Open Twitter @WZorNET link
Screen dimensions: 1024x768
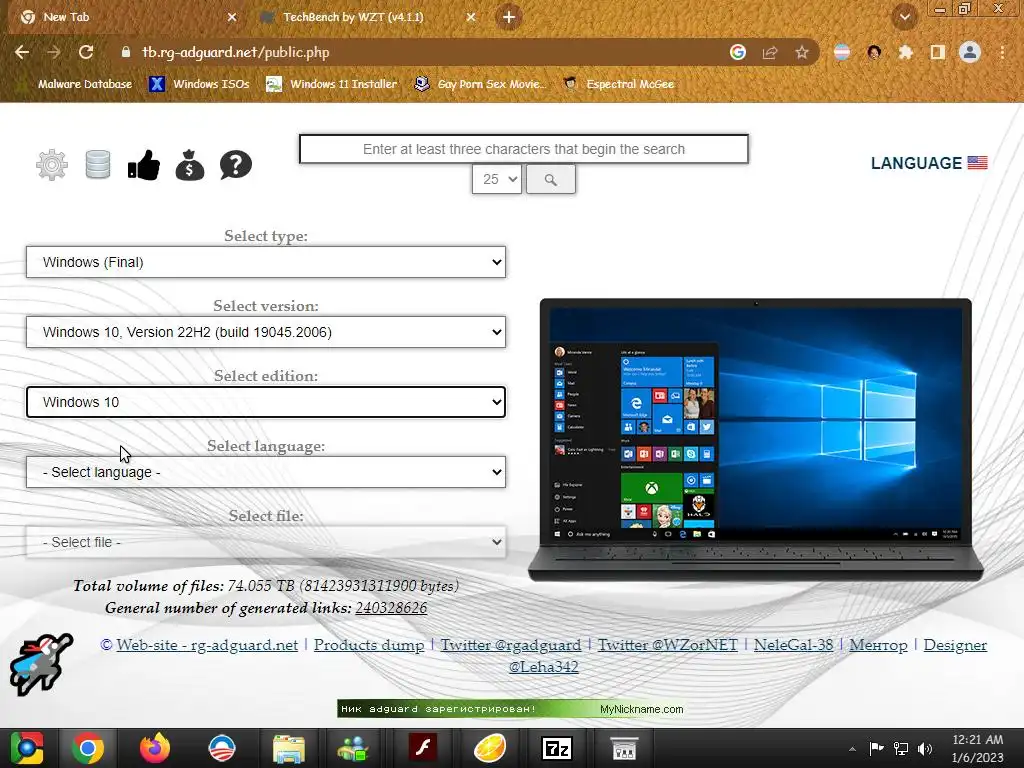click(667, 645)
